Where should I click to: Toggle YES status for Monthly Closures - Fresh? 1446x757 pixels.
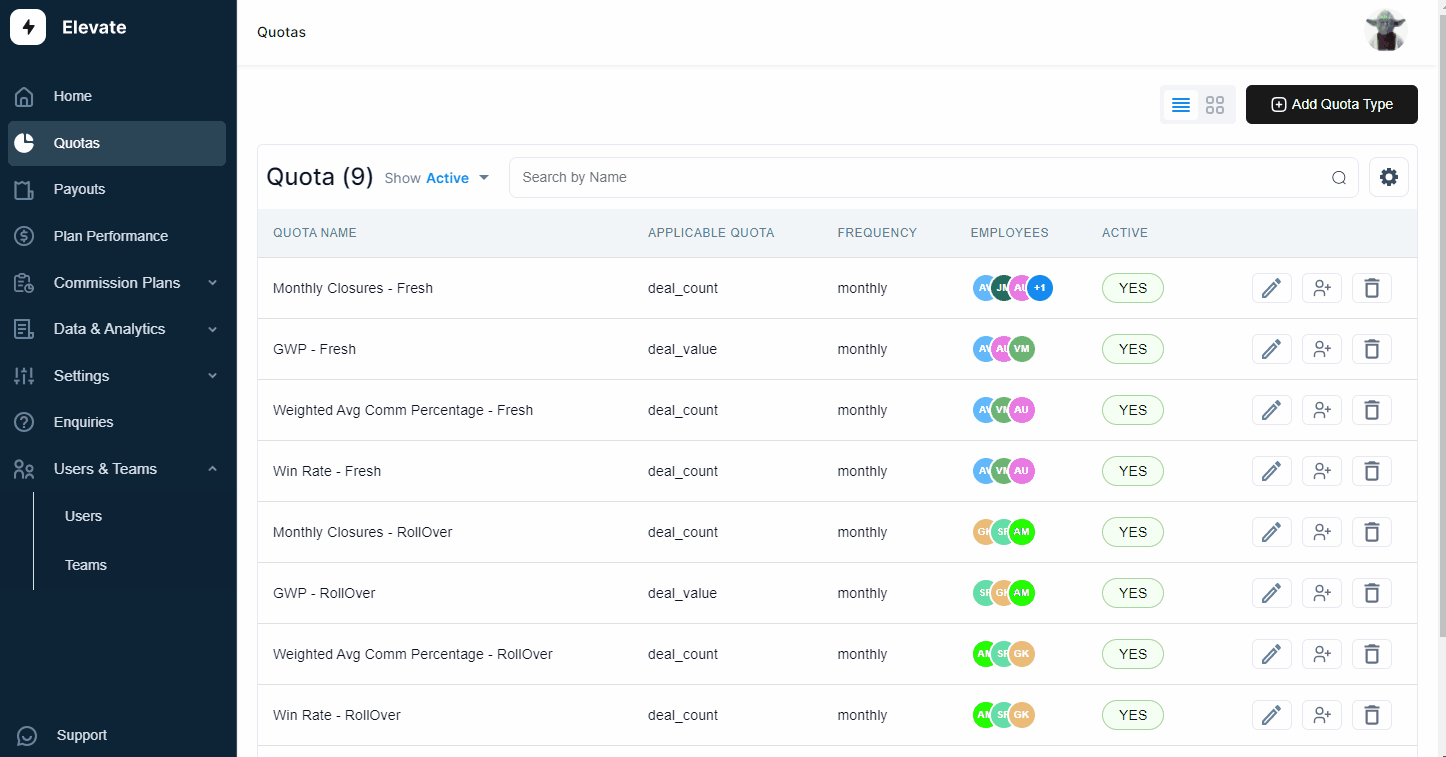point(1133,288)
